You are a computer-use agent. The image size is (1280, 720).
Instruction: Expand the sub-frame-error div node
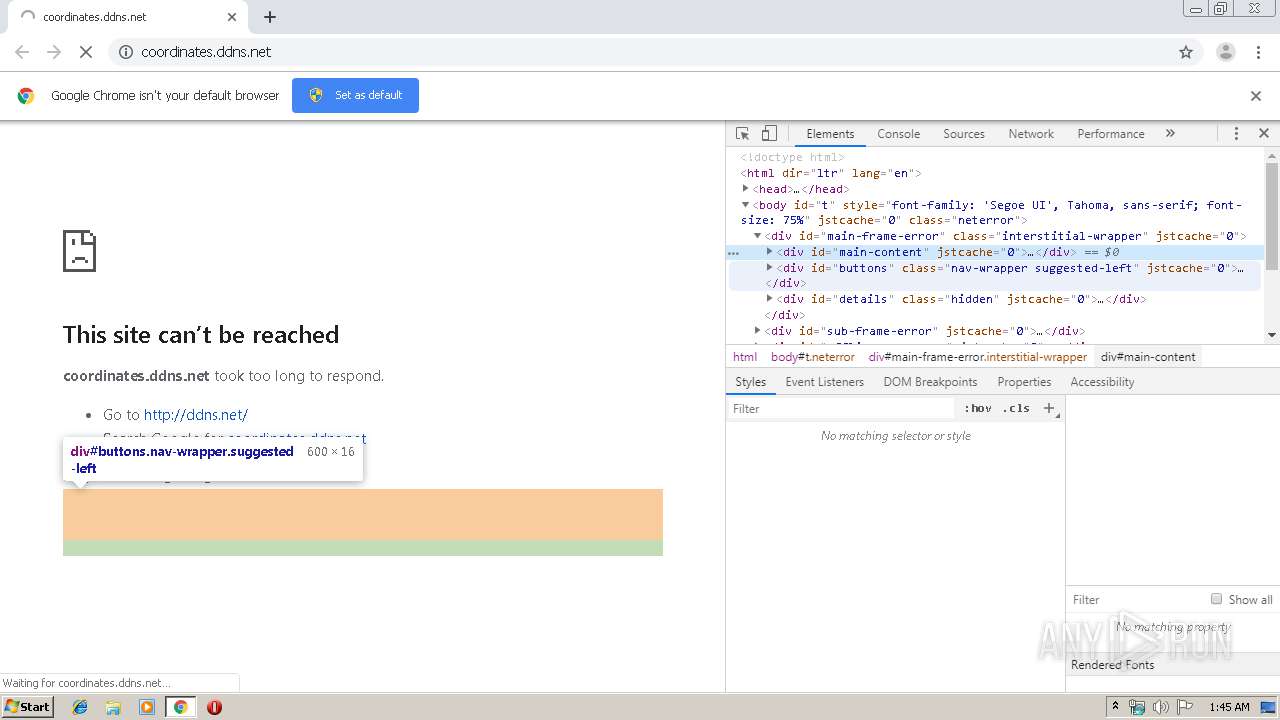pyautogui.click(x=758, y=330)
